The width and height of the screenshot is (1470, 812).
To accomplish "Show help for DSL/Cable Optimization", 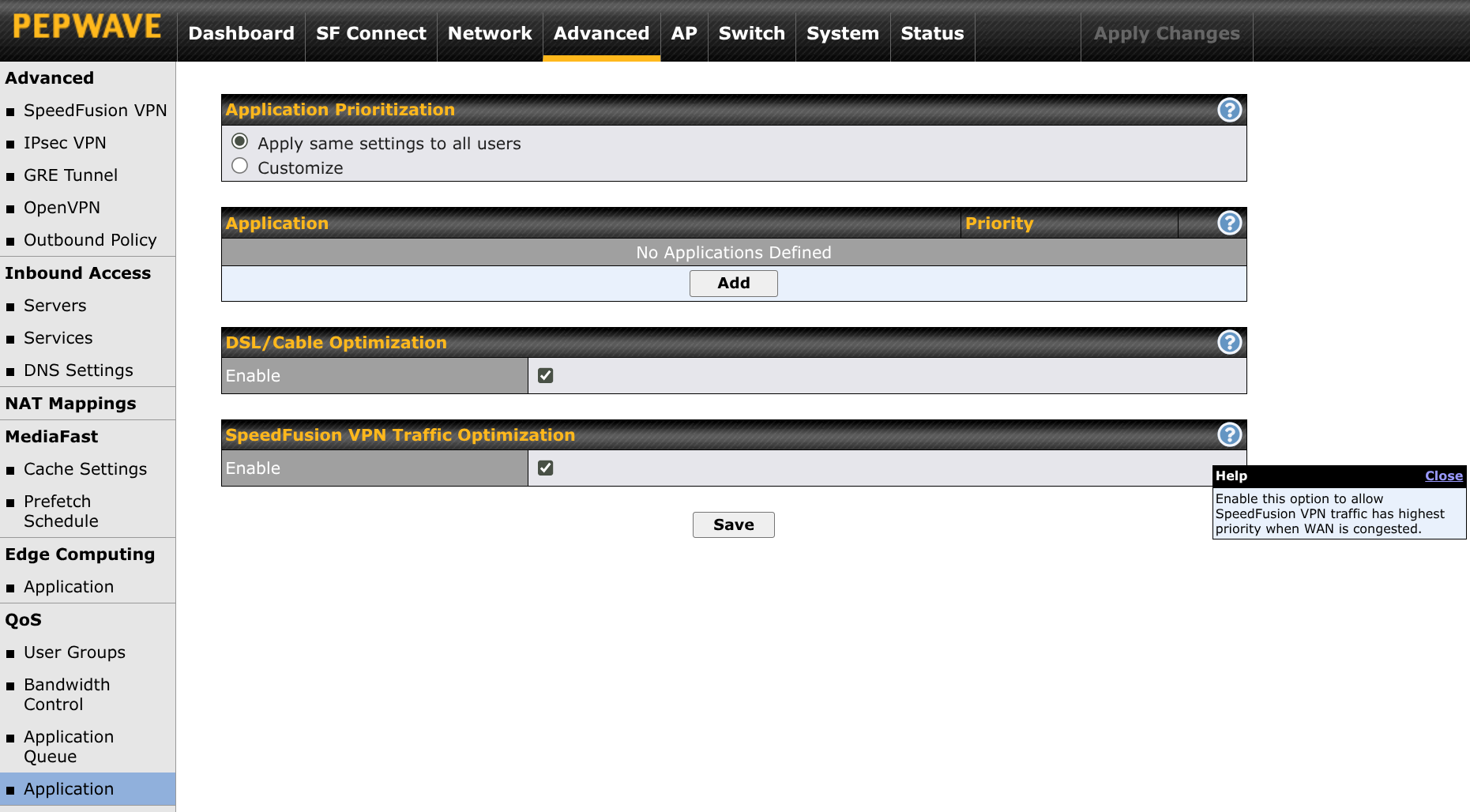I will (x=1229, y=342).
